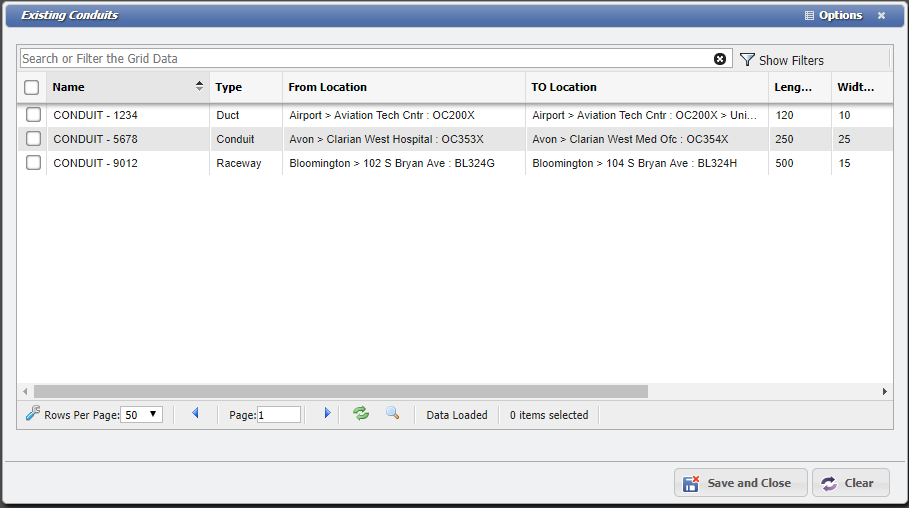Sort by the Name column header
Viewport: 909px width, 508px height.
coord(128,87)
